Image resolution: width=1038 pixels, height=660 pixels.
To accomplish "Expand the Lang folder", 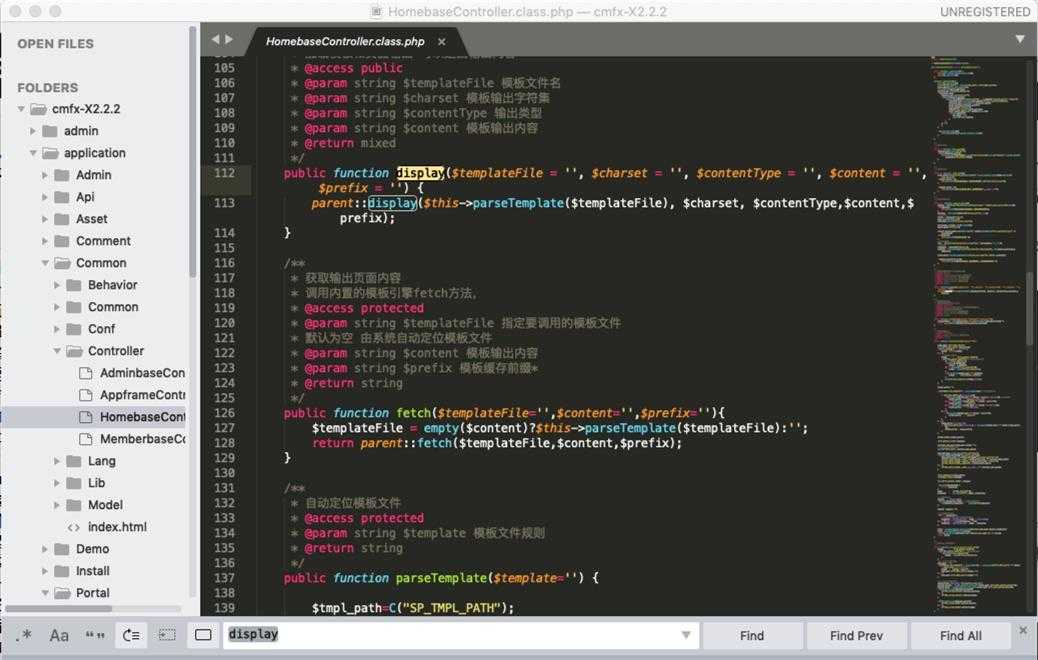I will [x=56, y=461].
